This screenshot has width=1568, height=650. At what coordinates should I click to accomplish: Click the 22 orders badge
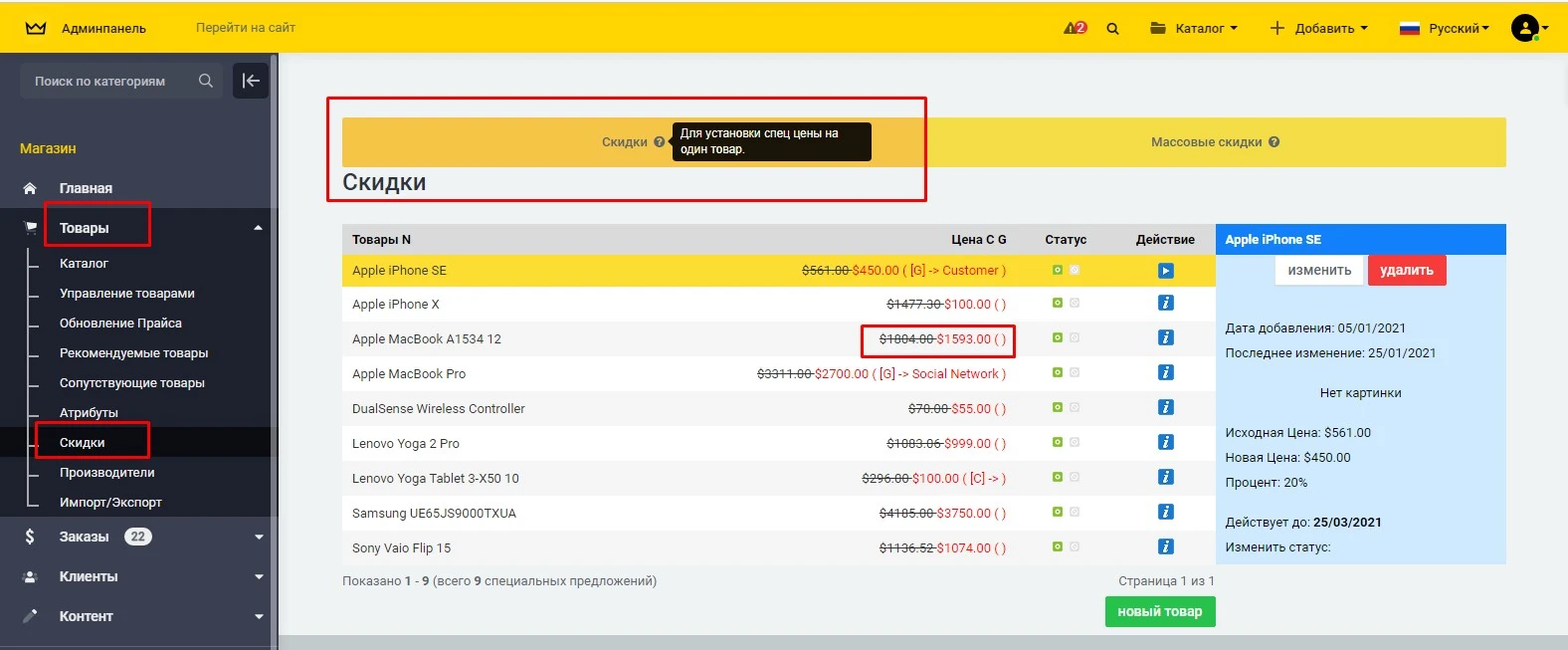137,537
